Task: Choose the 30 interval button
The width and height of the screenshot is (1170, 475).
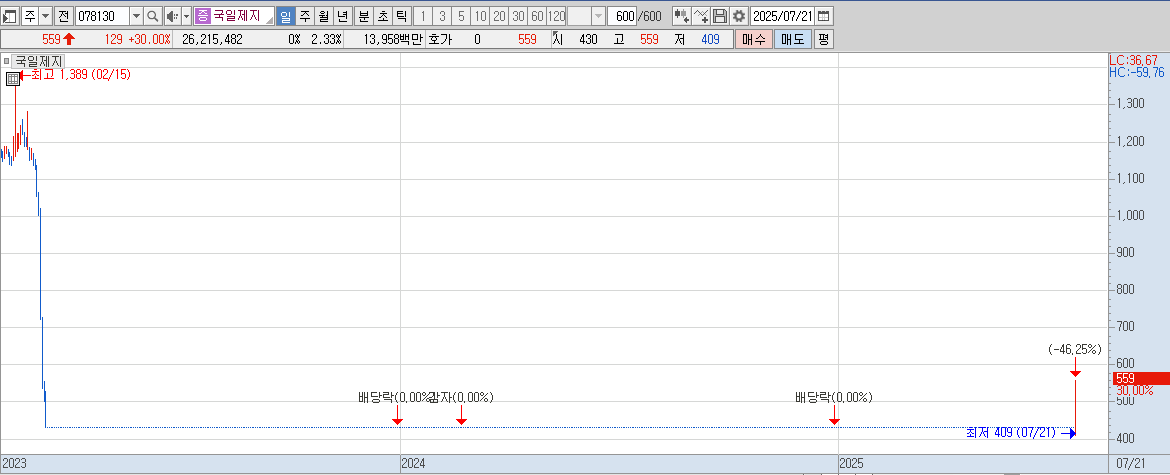Action: (518, 16)
